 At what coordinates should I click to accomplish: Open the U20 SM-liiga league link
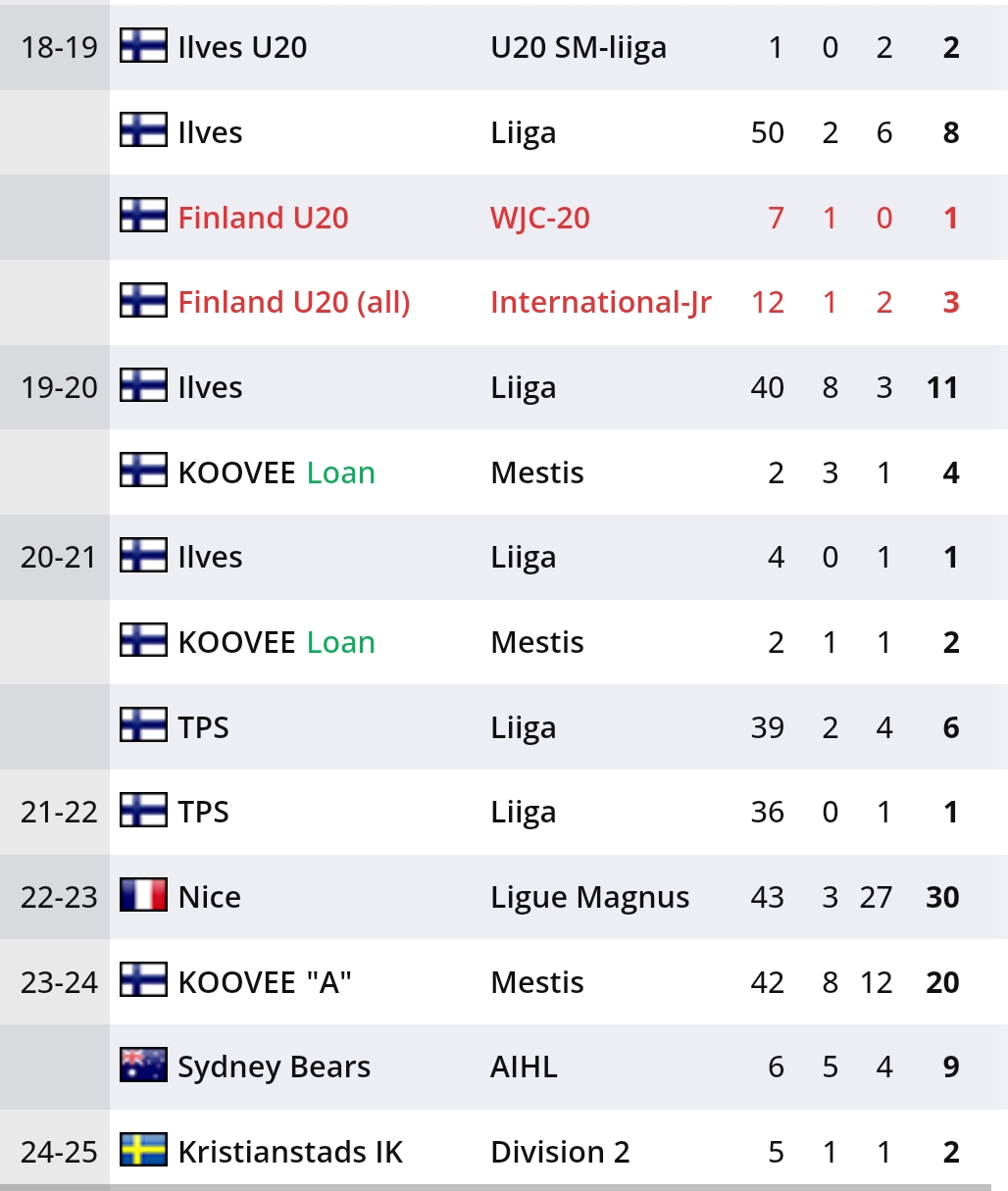click(579, 47)
